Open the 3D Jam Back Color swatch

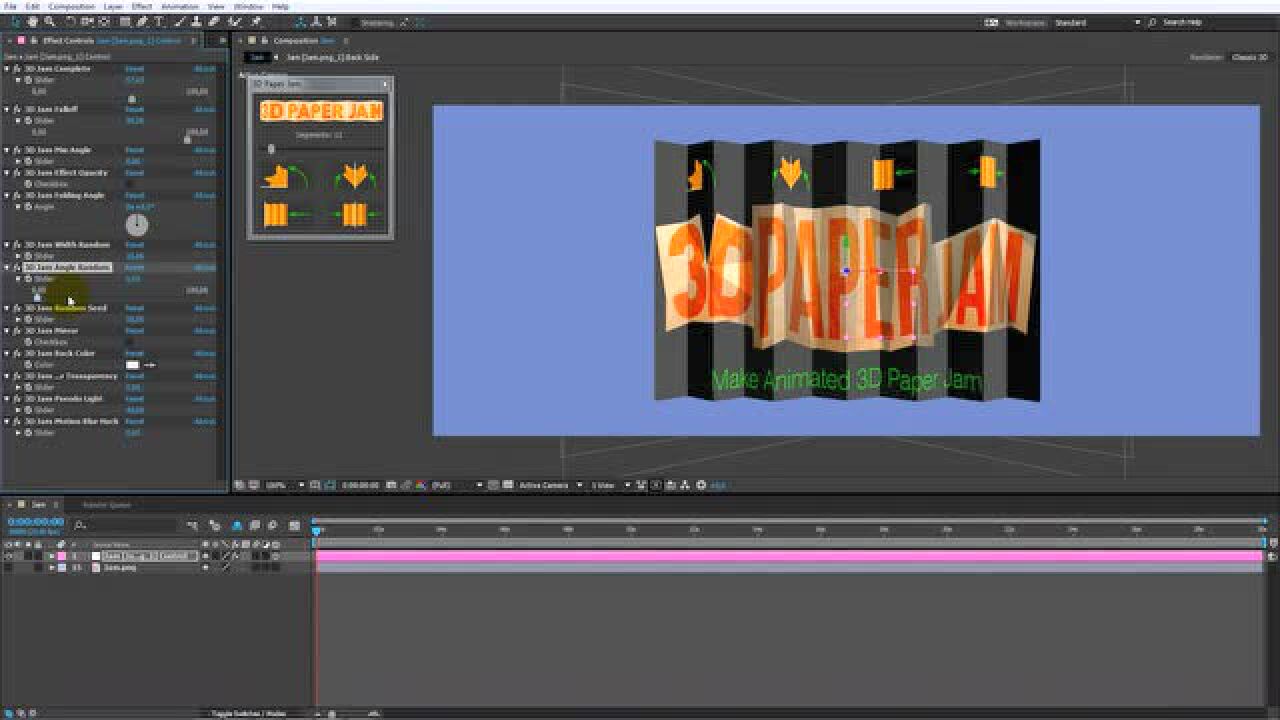tap(132, 365)
